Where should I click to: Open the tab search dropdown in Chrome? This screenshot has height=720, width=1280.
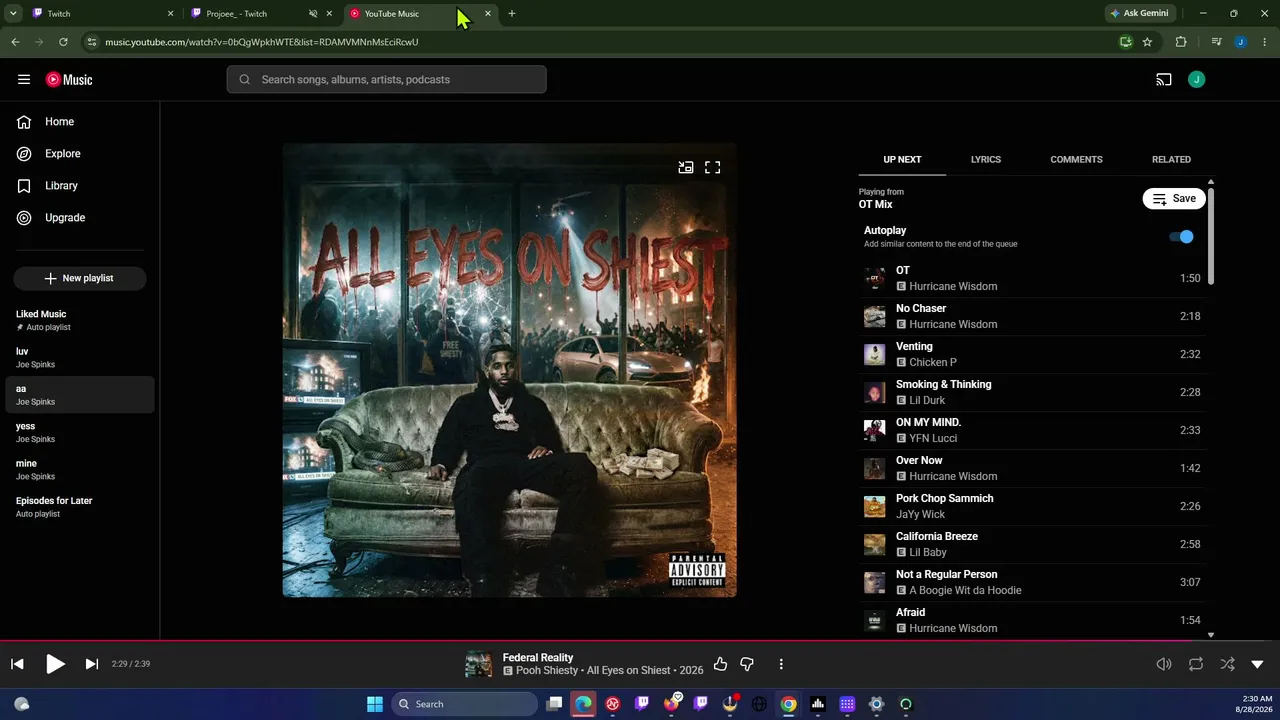point(13,14)
